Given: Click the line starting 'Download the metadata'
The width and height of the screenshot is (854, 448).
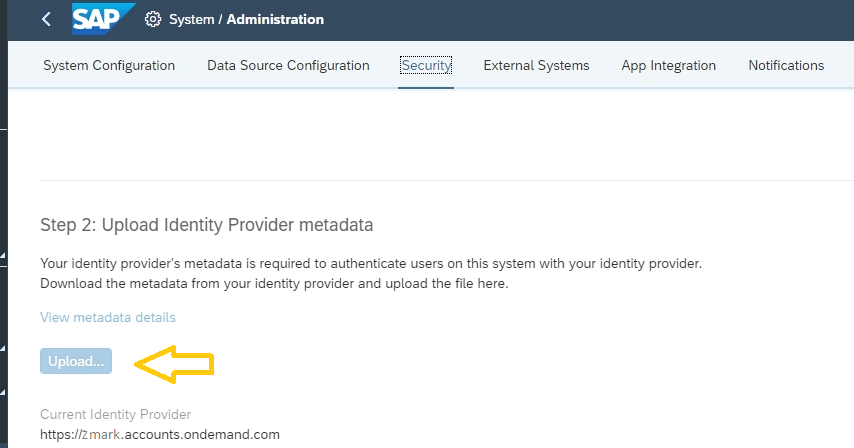Looking at the screenshot, I should point(274,284).
